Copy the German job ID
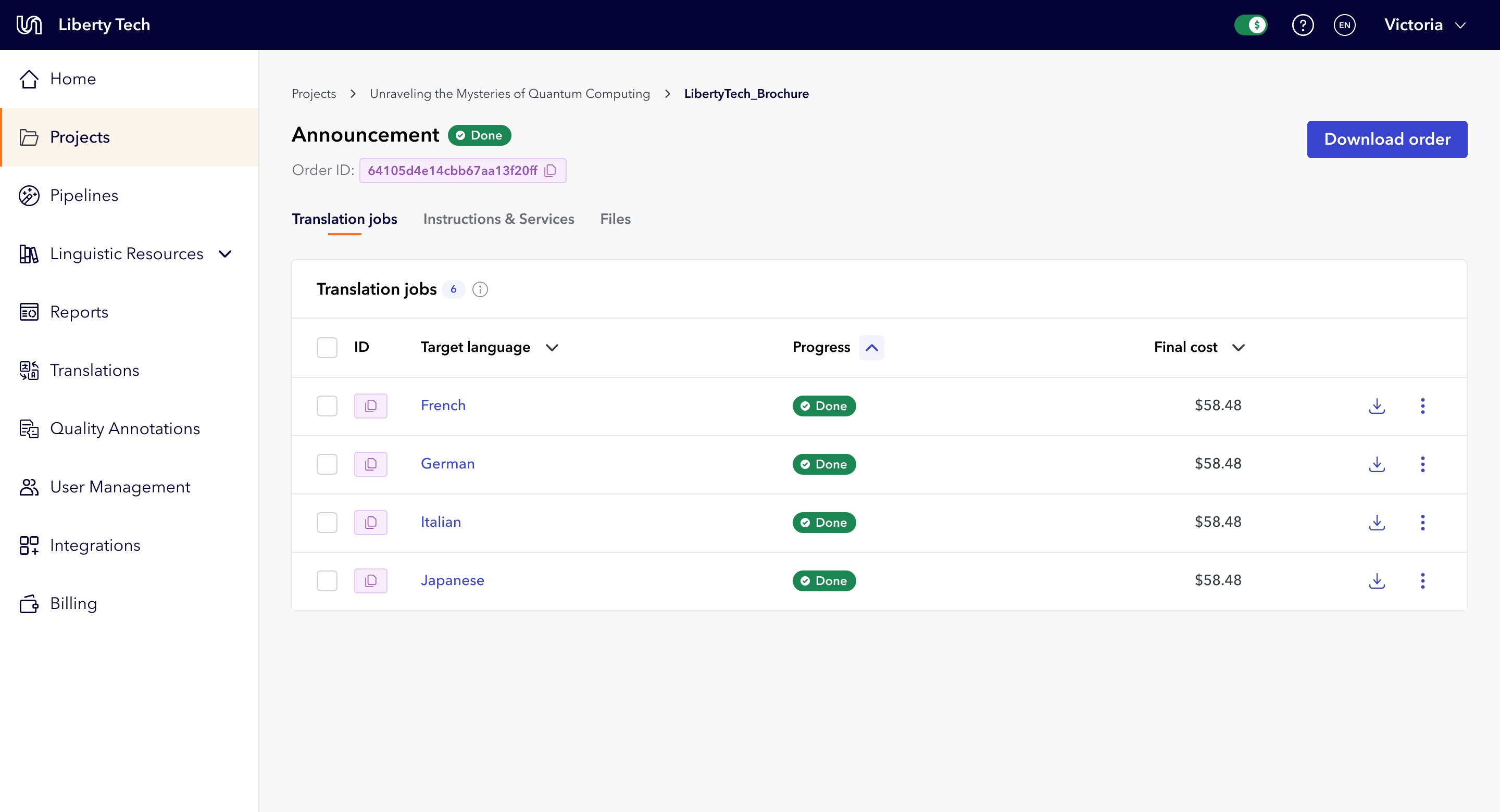Image resolution: width=1500 pixels, height=812 pixels. pyautogui.click(x=370, y=464)
